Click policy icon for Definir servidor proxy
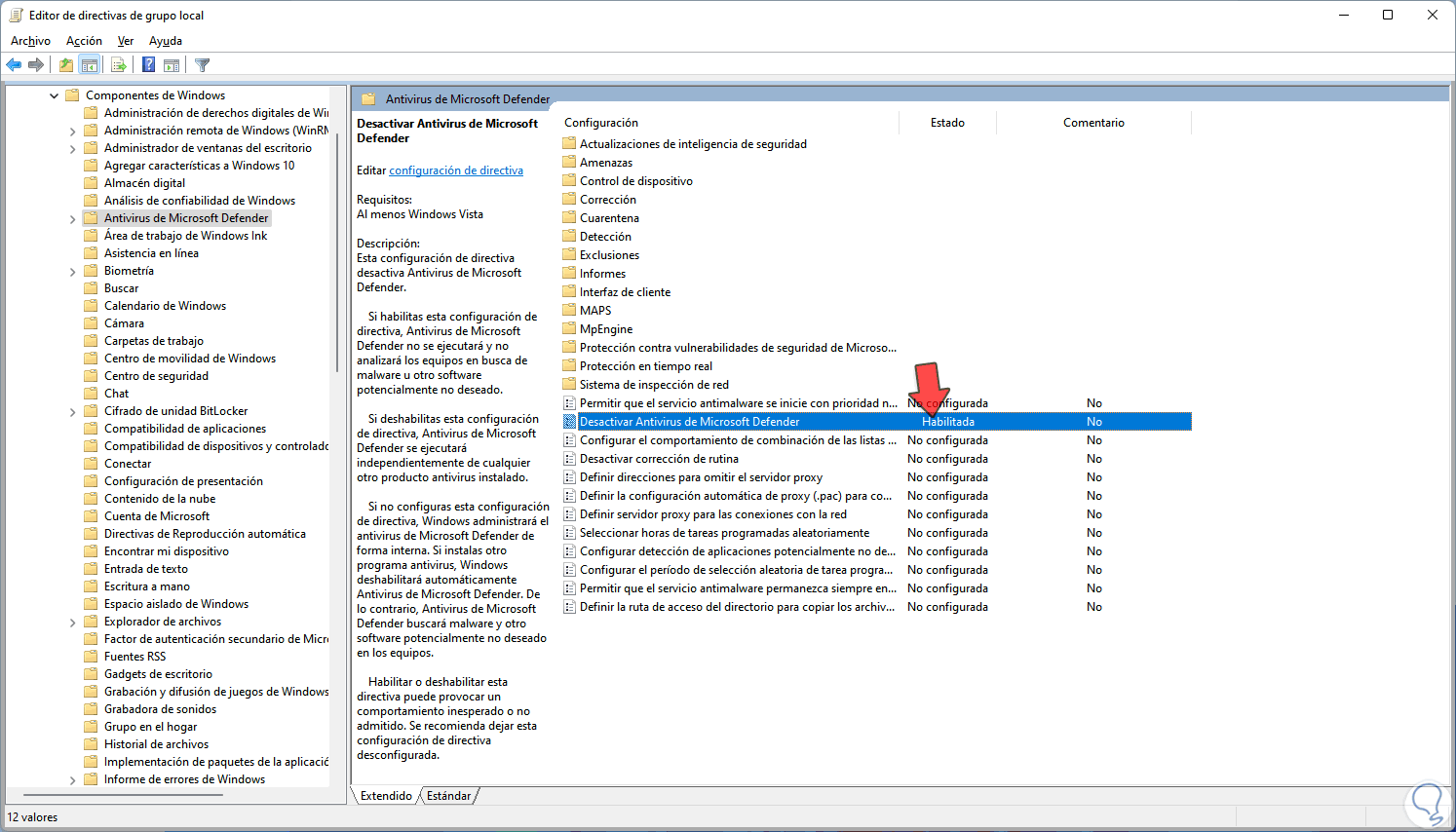This screenshot has width=1456, height=832. coord(570,514)
